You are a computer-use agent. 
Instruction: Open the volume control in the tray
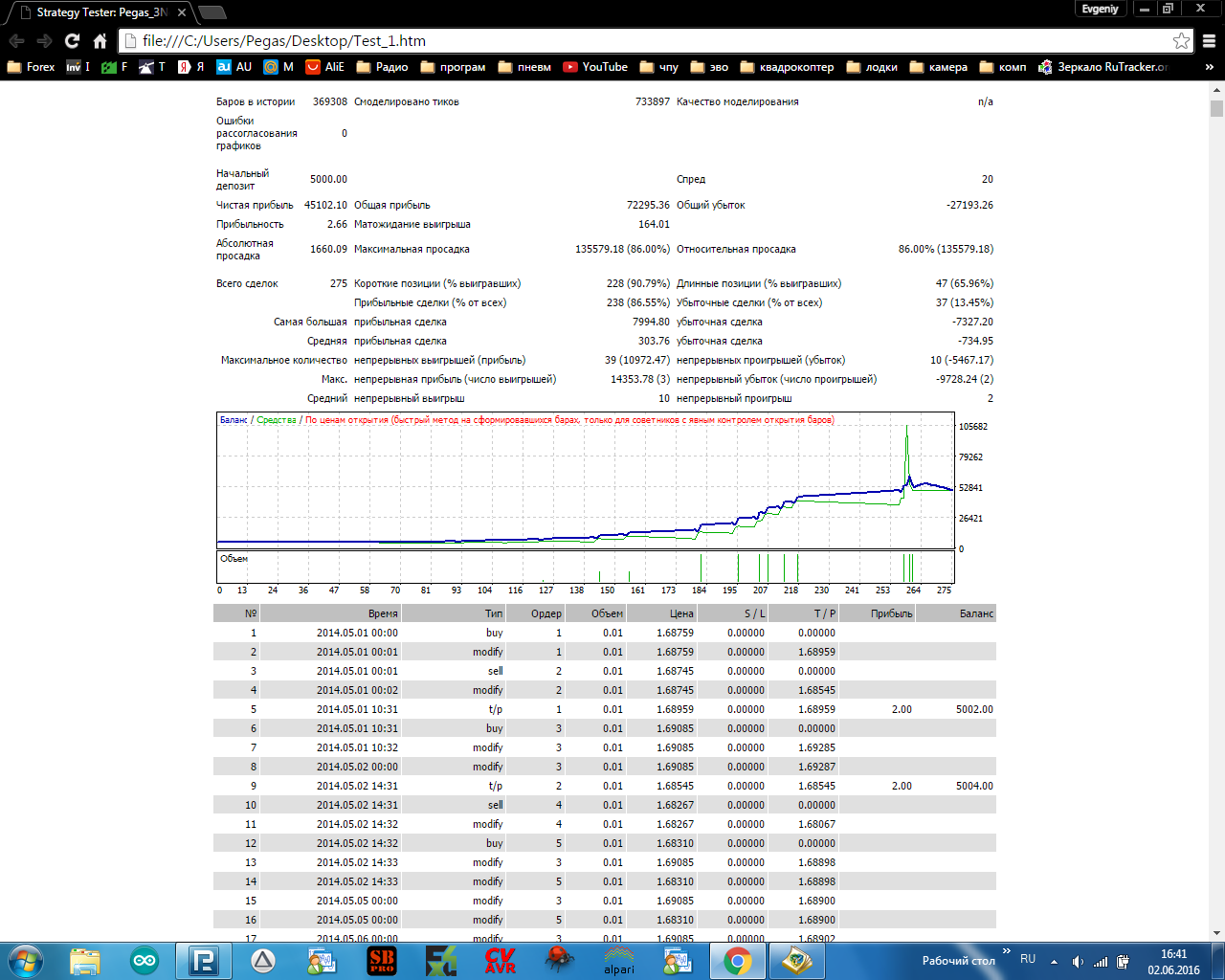(x=1078, y=962)
